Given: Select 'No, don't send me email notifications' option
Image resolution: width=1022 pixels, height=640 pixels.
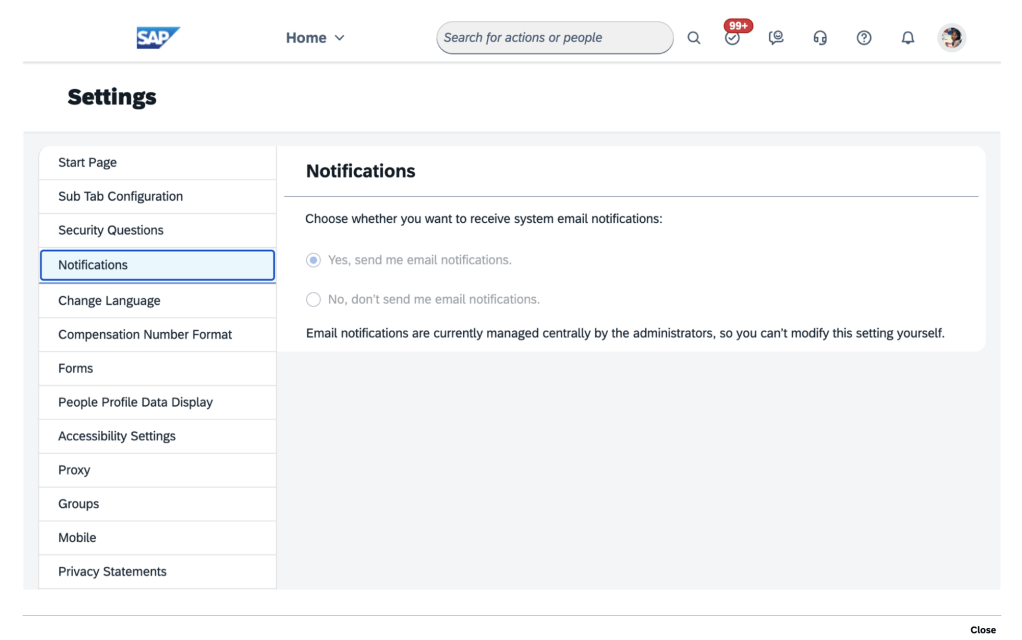Looking at the screenshot, I should click(314, 299).
